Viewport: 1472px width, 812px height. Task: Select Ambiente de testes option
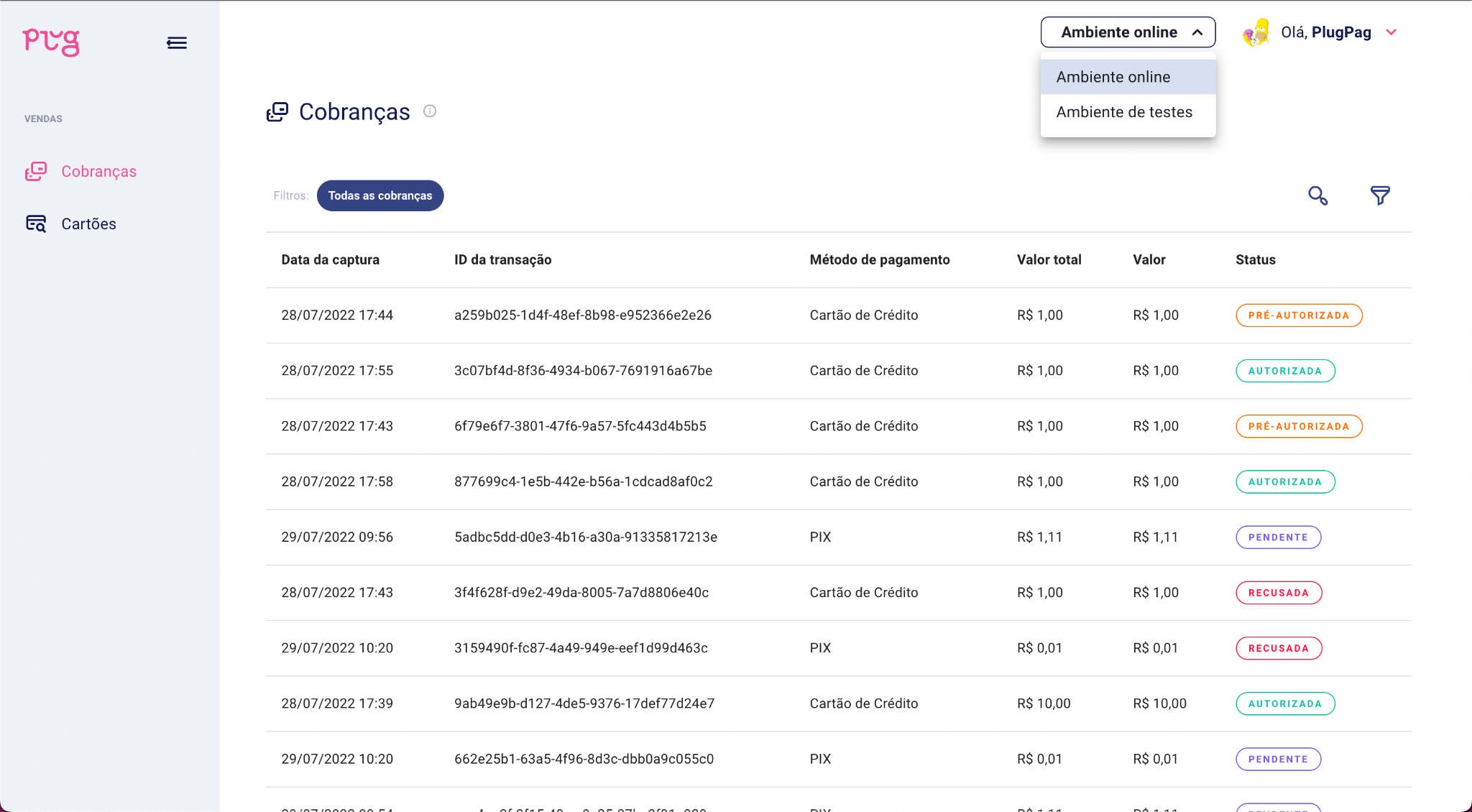tap(1124, 112)
